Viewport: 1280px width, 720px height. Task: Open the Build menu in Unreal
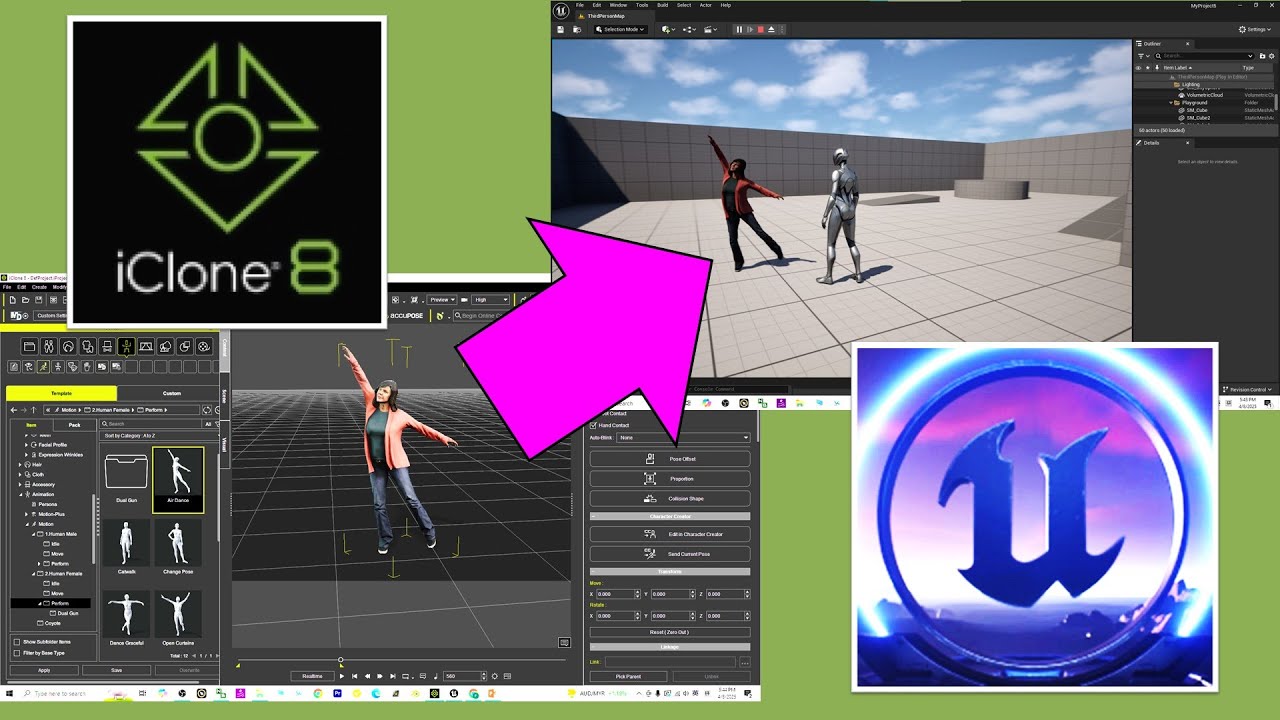662,5
